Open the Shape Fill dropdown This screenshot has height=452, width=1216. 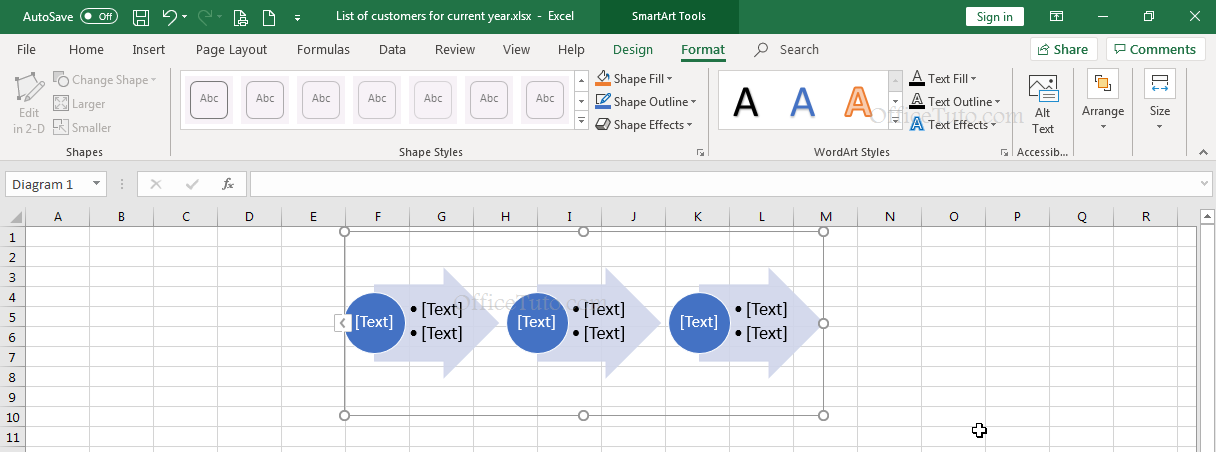point(634,78)
